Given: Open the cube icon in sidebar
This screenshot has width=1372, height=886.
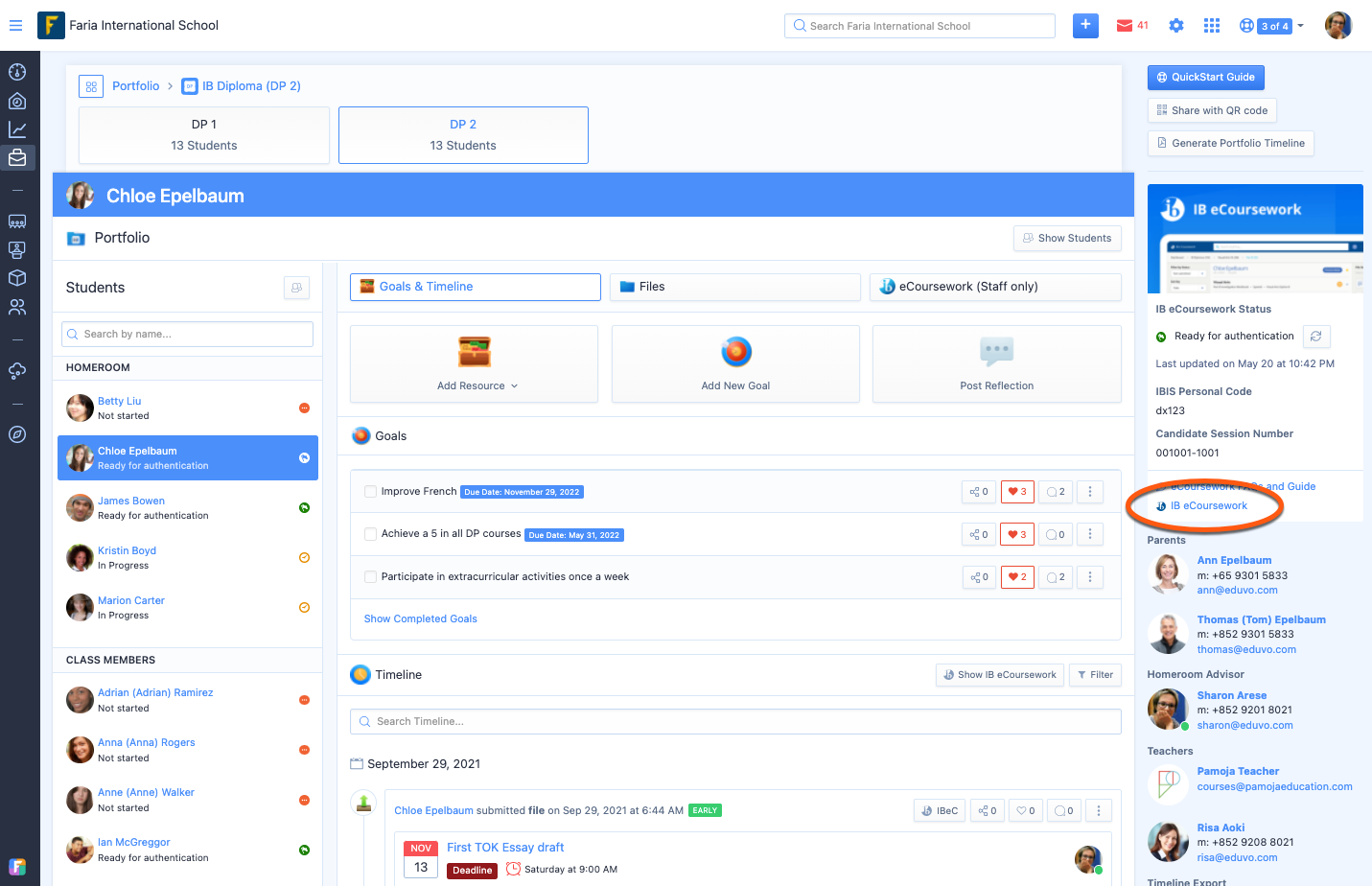Looking at the screenshot, I should (x=17, y=278).
